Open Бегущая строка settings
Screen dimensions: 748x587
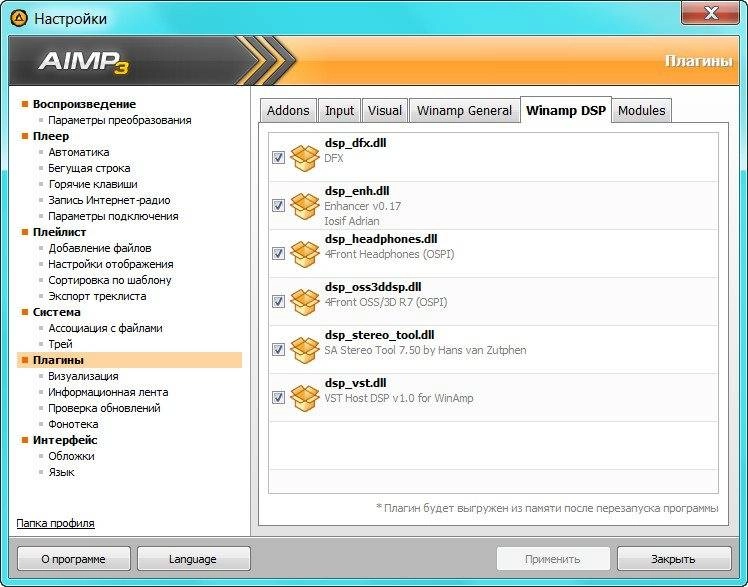pos(89,168)
